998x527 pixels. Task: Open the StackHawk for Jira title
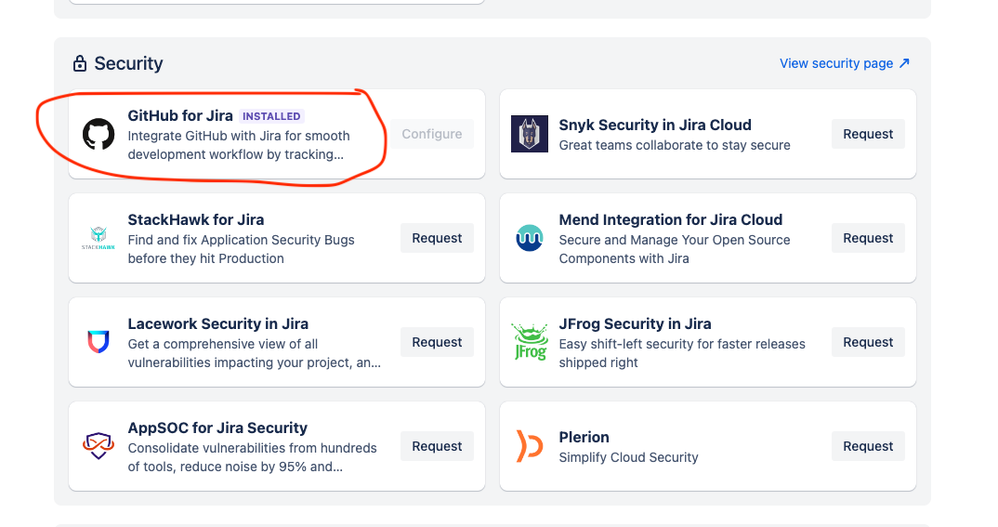click(196, 220)
